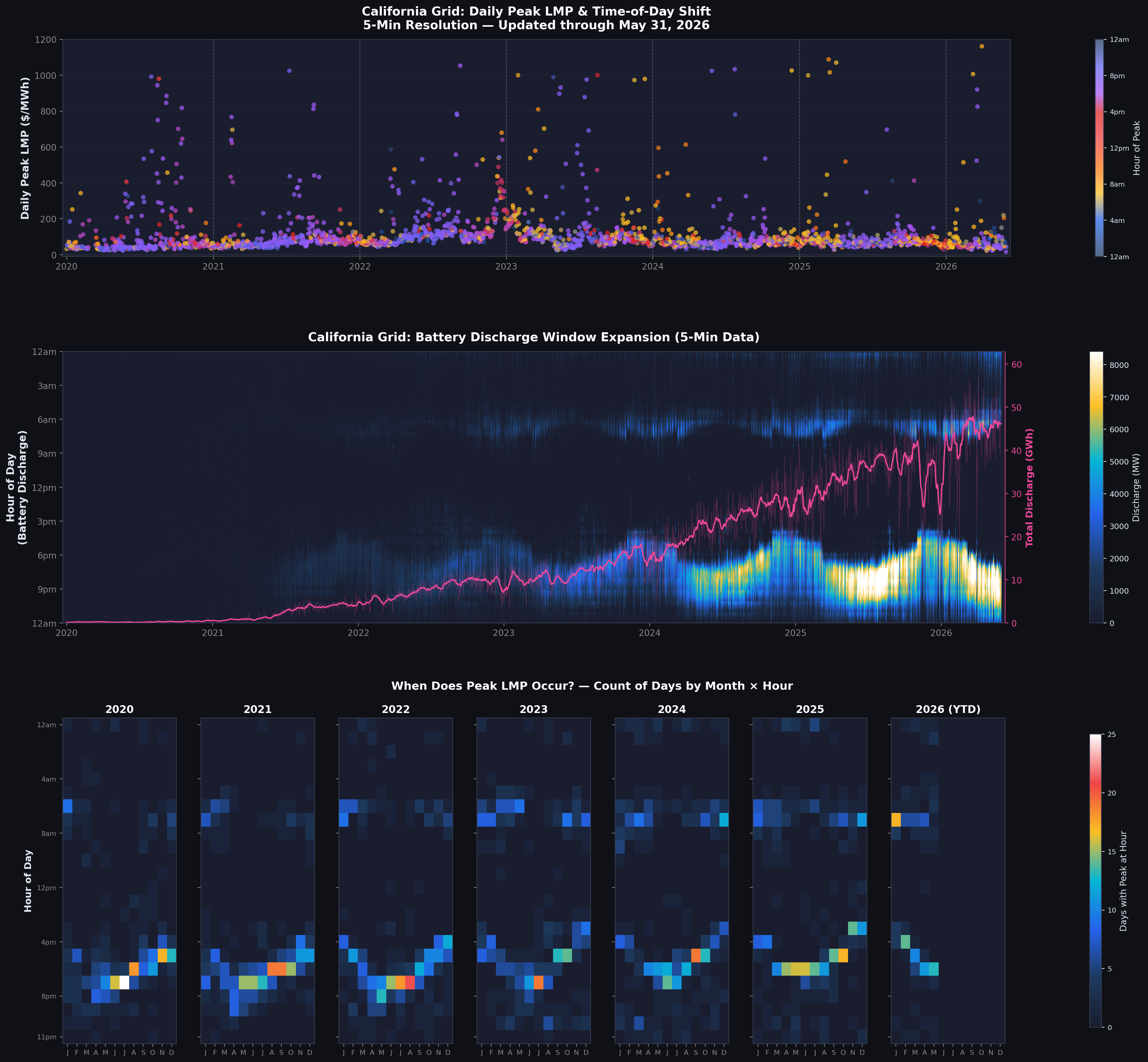Click 15 on the Days with Peak colorbar
The width and height of the screenshot is (1148, 1062).
pyautogui.click(x=1112, y=852)
